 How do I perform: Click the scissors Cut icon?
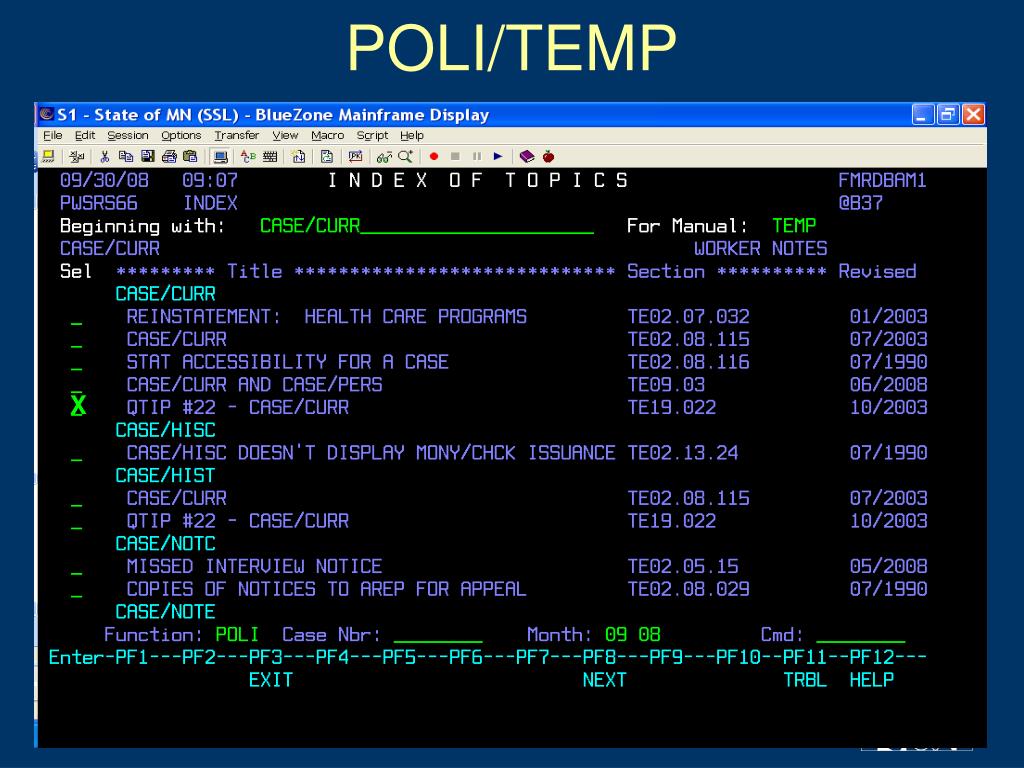104,157
